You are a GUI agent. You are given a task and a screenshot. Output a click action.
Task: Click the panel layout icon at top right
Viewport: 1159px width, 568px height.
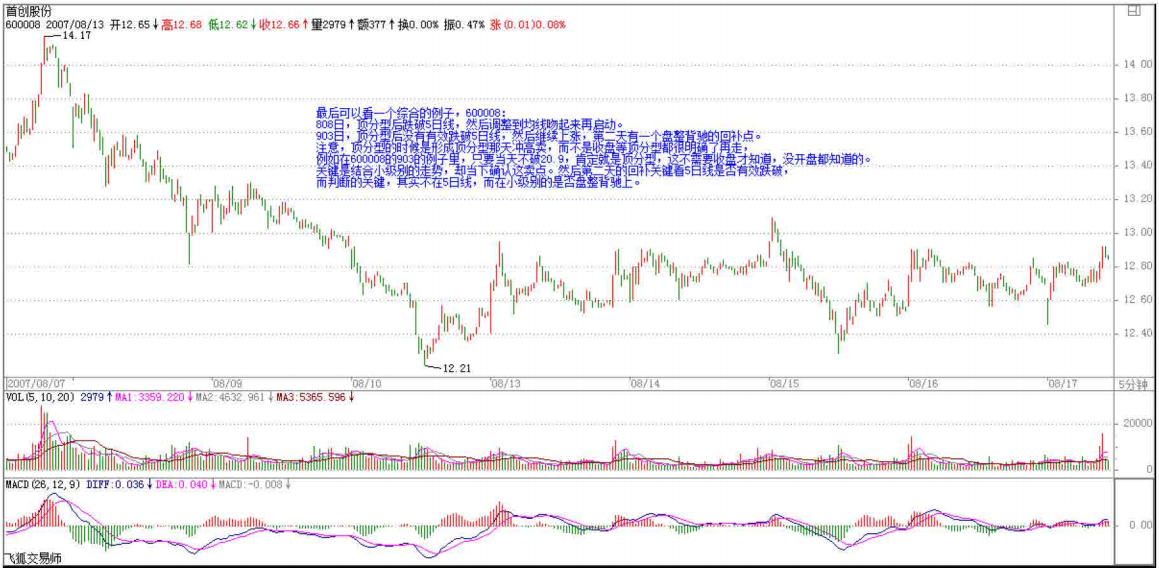coord(1133,11)
